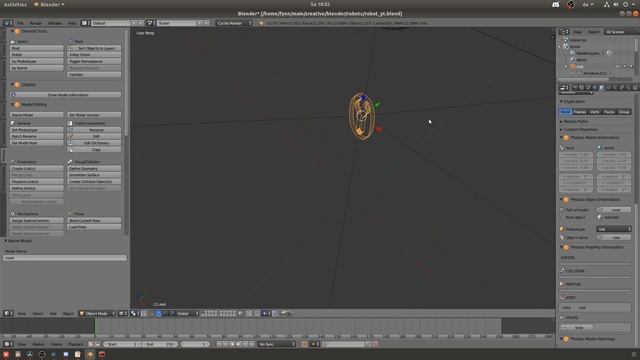This screenshot has width=640, height=360.
Task: Toggle selectability arrow of root in outliner
Action: (x=624, y=67)
